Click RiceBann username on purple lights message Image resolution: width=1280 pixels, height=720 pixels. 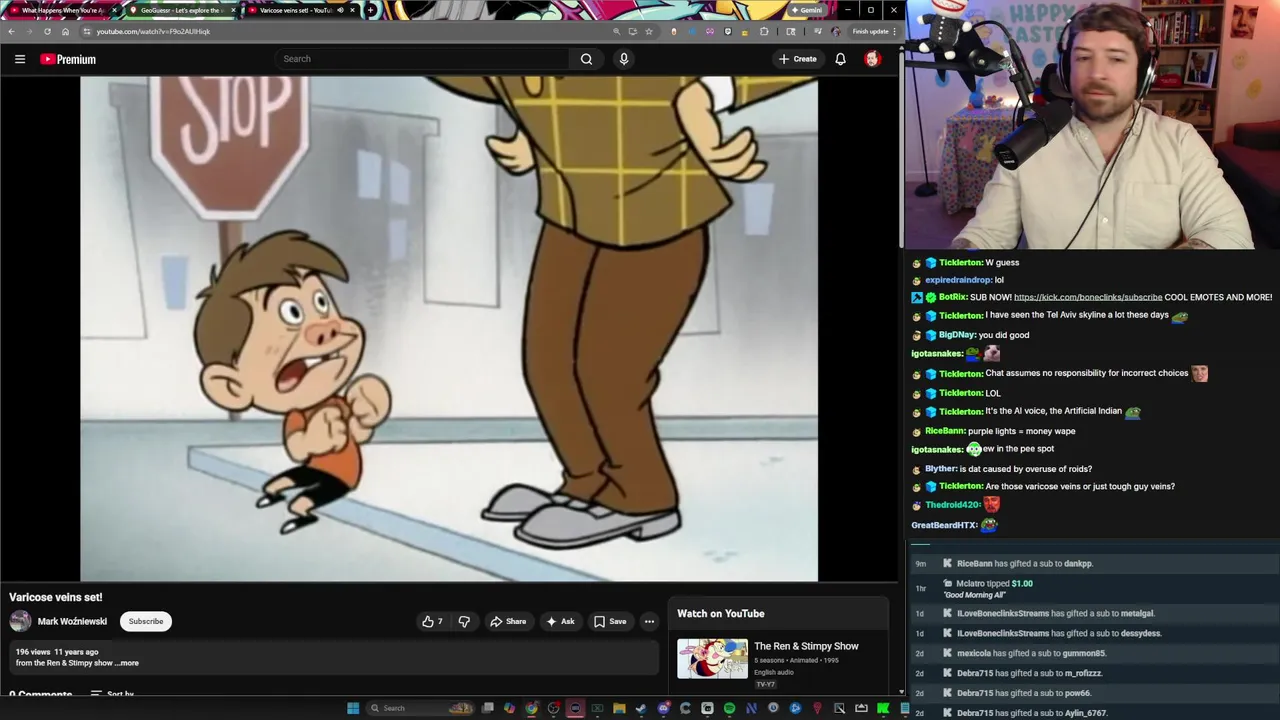pos(945,431)
